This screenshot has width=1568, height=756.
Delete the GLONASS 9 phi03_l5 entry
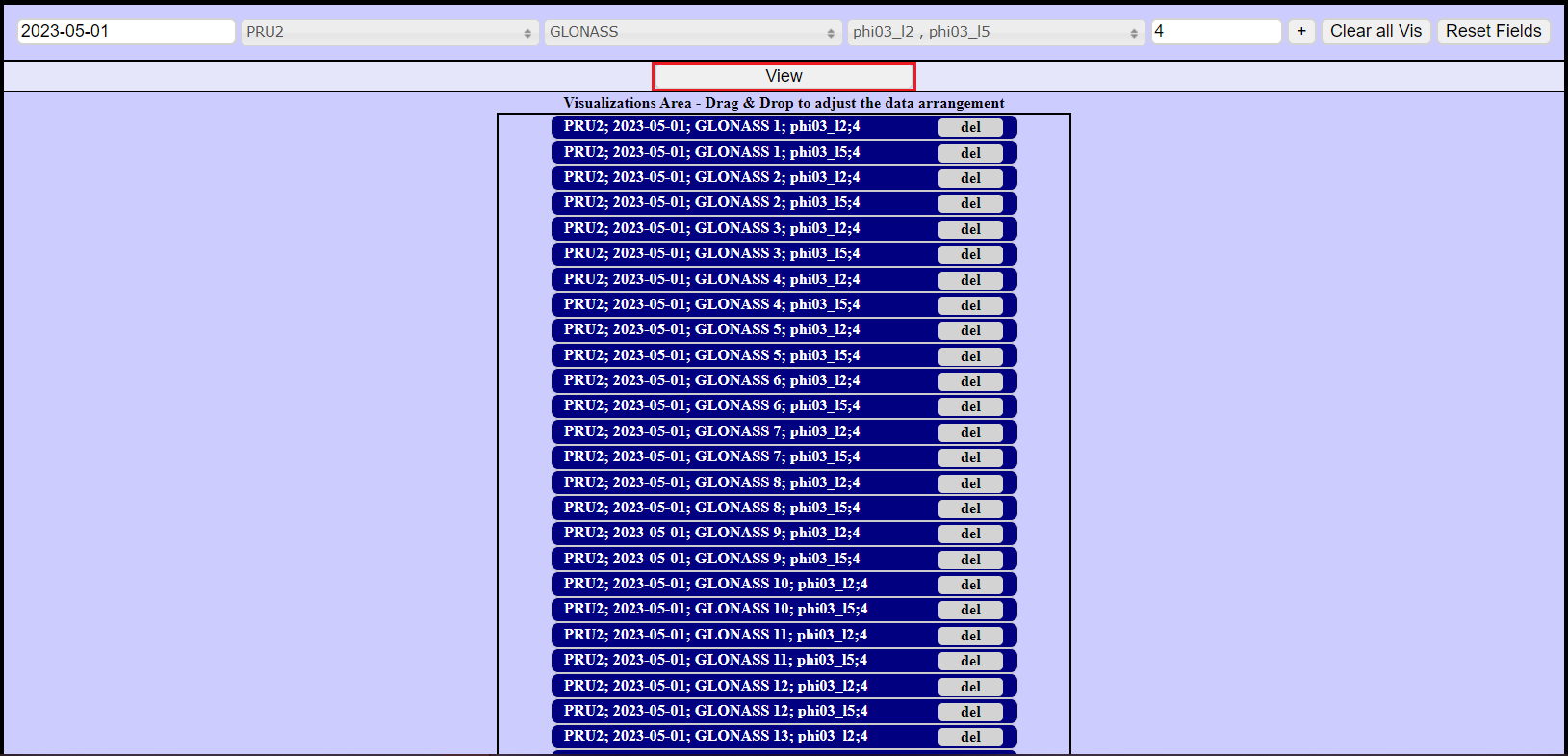tap(970, 560)
